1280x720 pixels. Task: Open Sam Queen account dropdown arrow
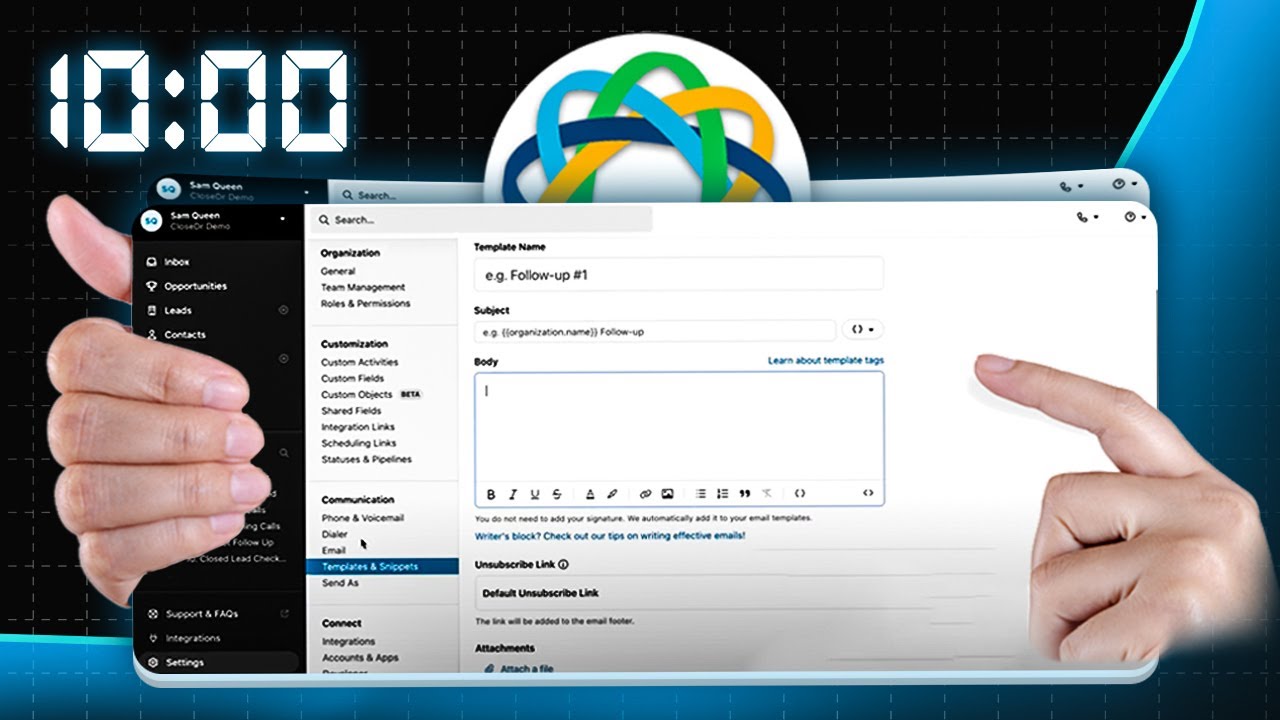click(283, 218)
